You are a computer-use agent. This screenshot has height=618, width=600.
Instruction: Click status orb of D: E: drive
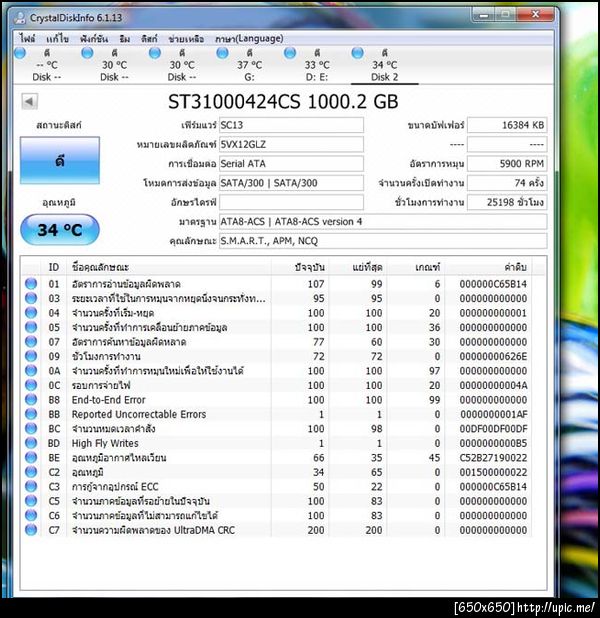[x=290, y=53]
